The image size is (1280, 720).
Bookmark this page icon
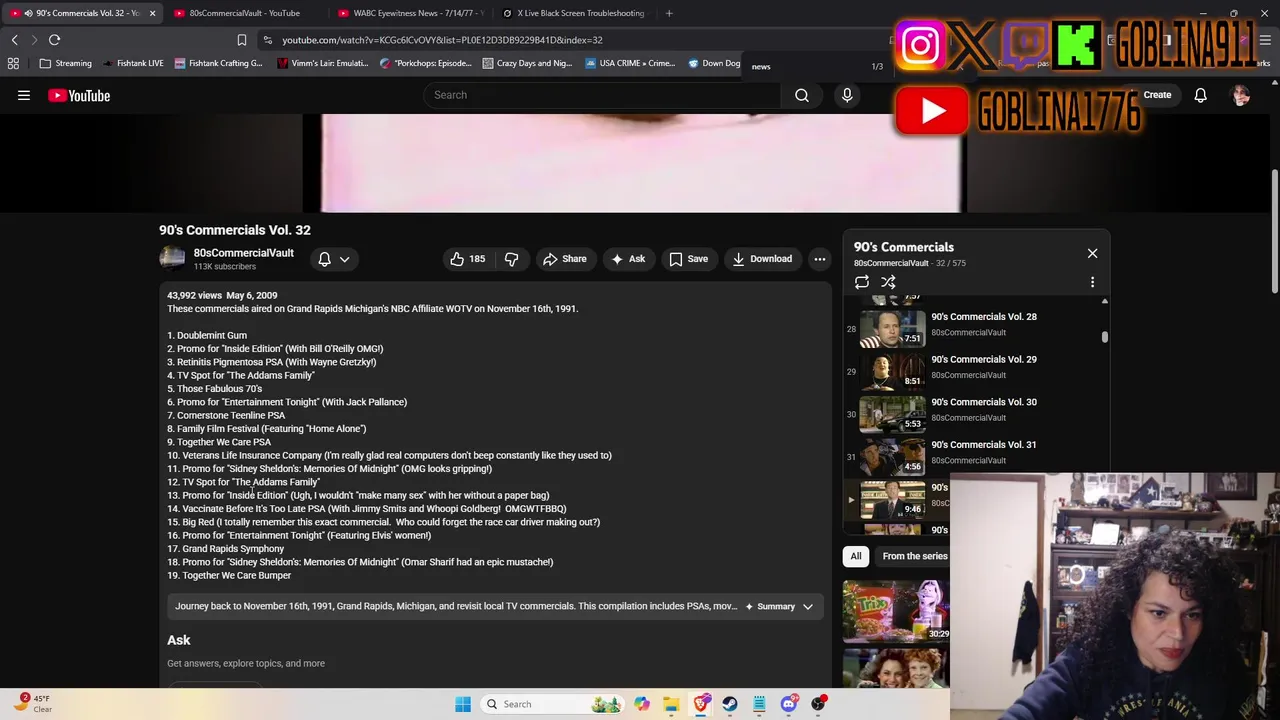coord(241,40)
